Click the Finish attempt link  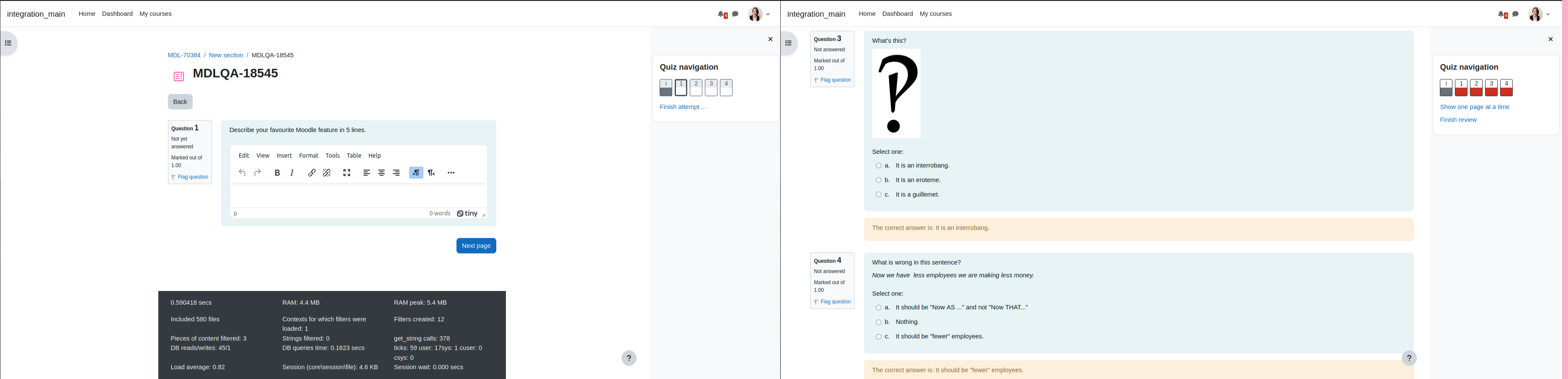683,107
